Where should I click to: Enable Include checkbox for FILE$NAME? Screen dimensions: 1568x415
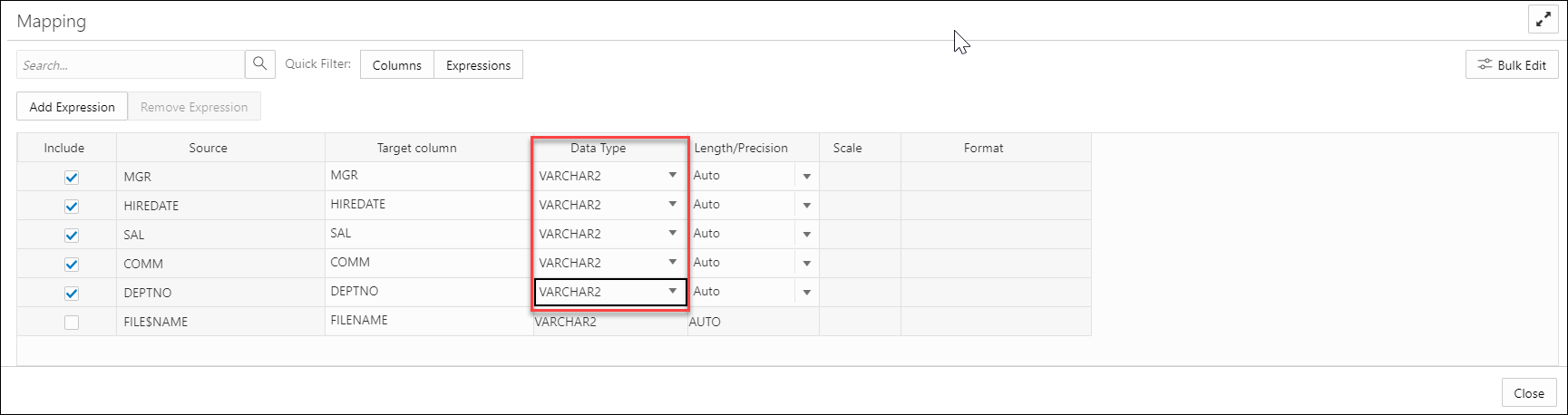point(72,323)
